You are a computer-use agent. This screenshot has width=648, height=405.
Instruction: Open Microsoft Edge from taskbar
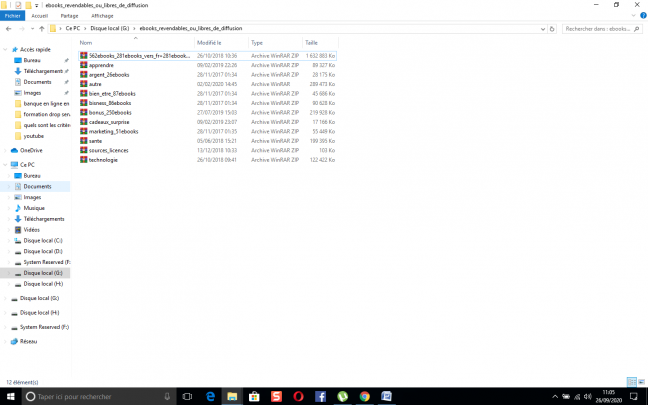(211, 396)
